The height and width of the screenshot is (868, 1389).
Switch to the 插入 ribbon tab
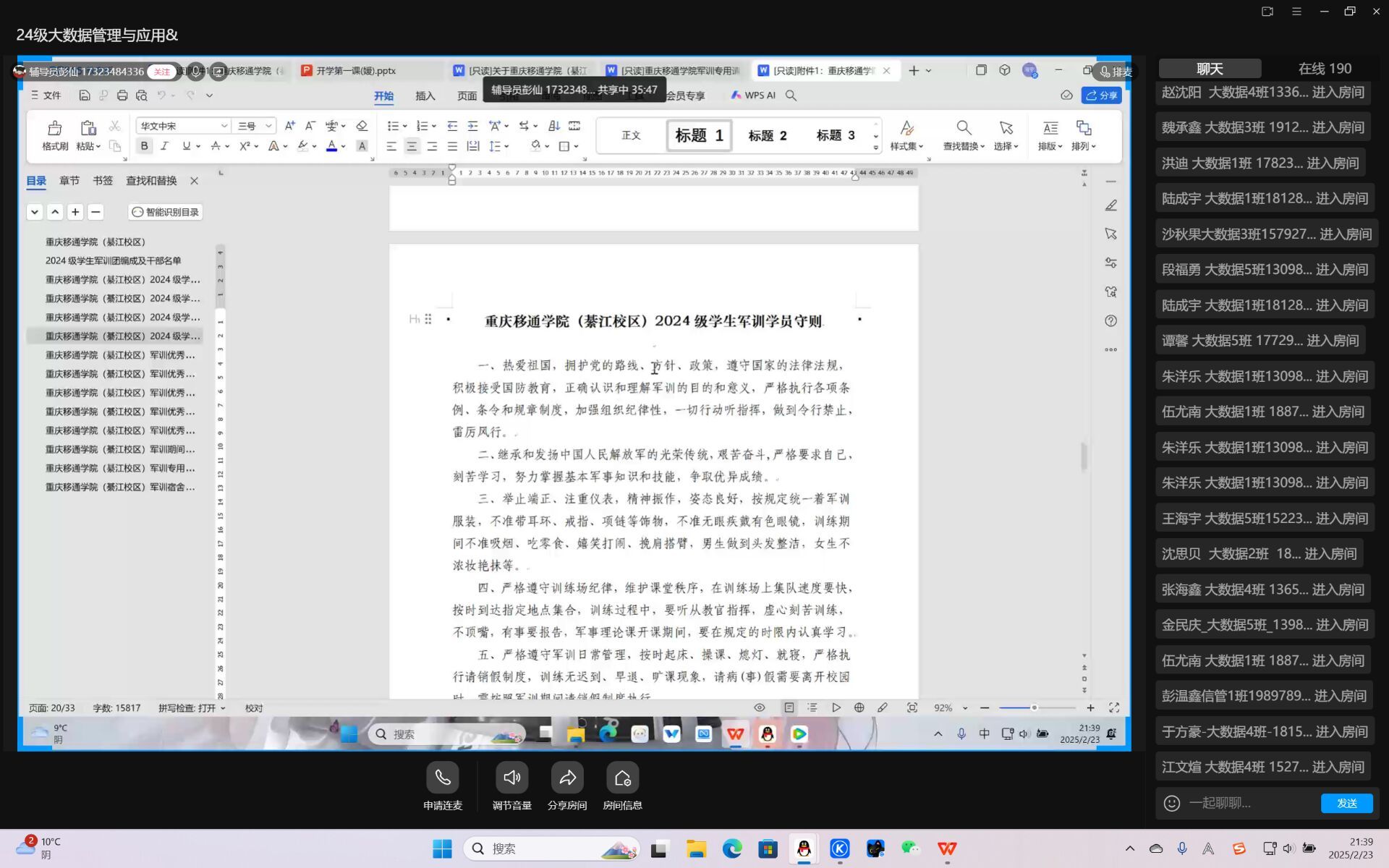(425, 95)
